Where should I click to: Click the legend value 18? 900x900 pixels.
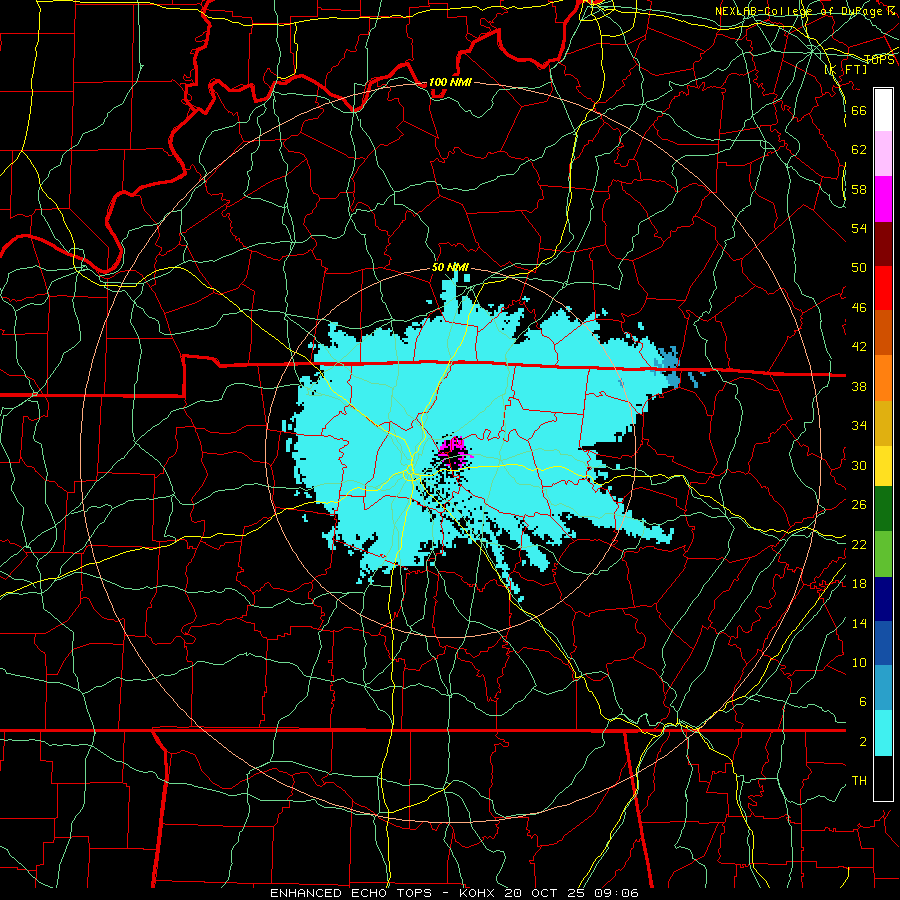859,584
